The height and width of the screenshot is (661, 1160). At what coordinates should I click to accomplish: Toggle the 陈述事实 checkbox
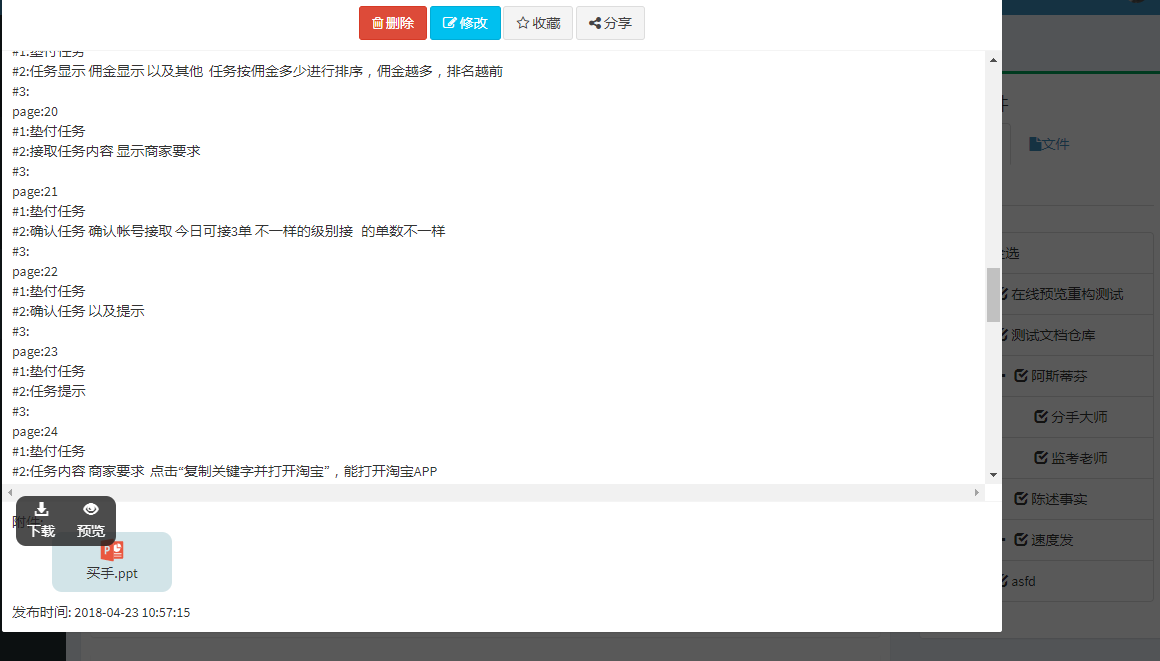pyautogui.click(x=1021, y=499)
